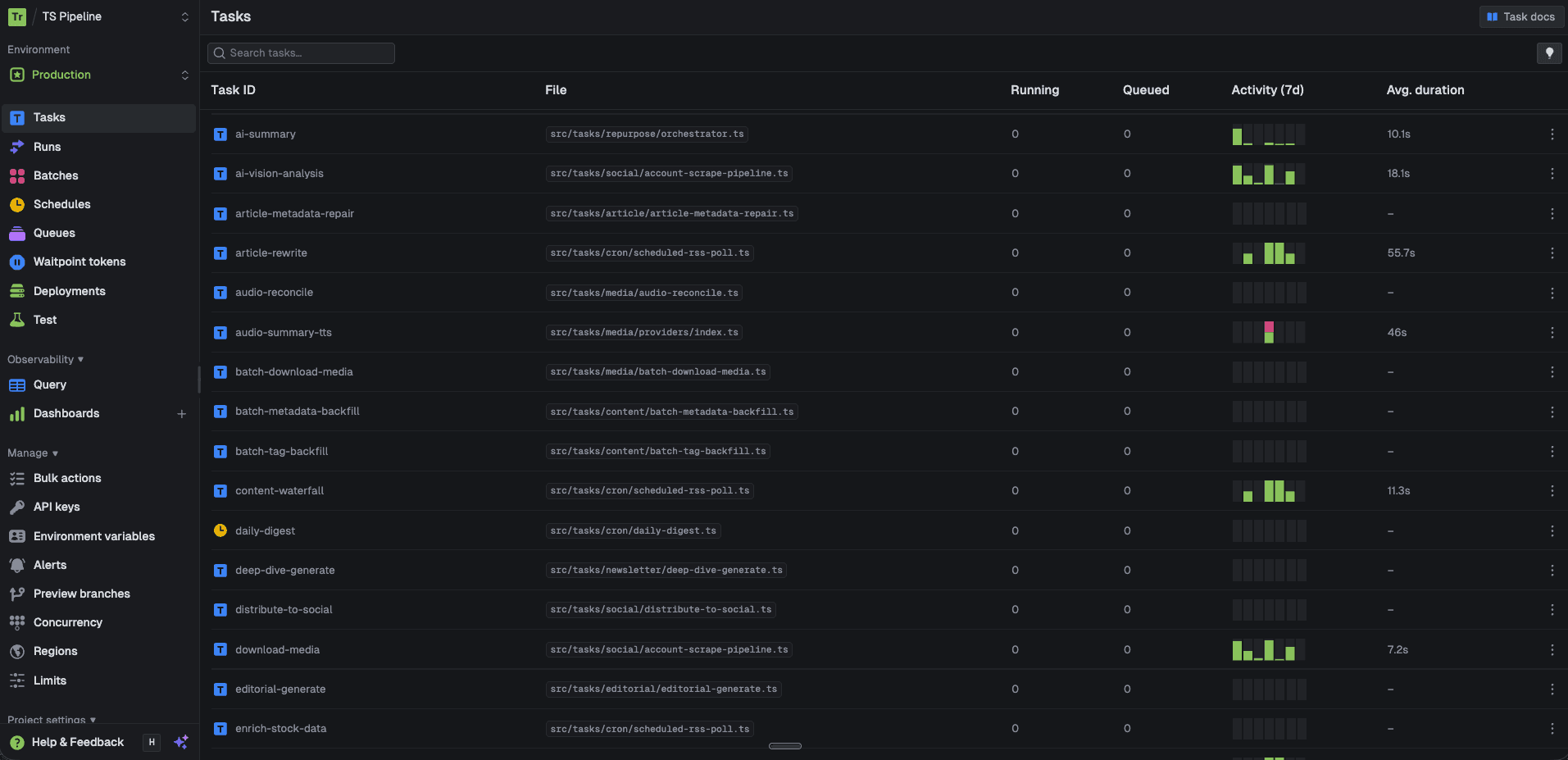This screenshot has width=1568, height=760.
Task: Click the Queues icon
Action: pos(18,233)
